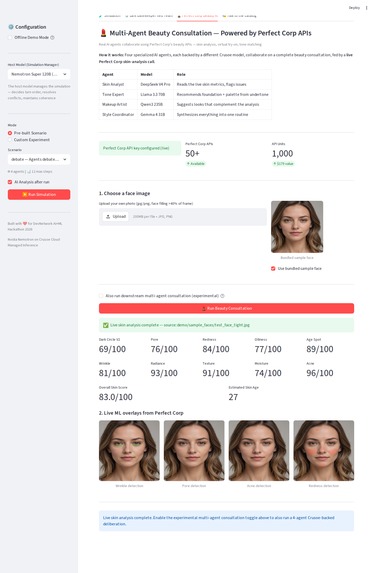Image resolution: width=375 pixels, height=573 pixels.
Task: Click the 89/100 Age Spot score
Action: pos(320,349)
